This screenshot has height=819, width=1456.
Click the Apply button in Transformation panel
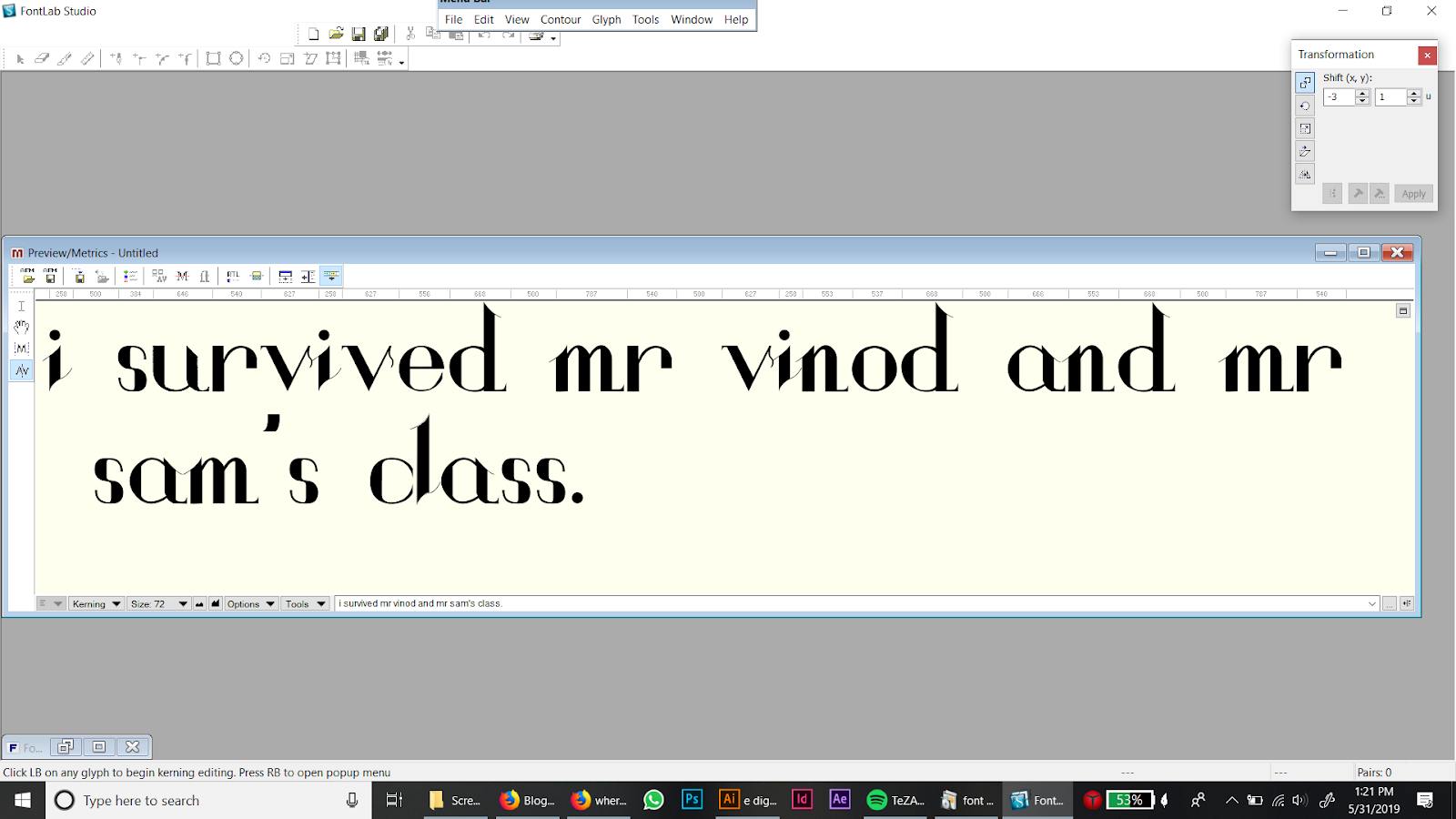pyautogui.click(x=1413, y=194)
